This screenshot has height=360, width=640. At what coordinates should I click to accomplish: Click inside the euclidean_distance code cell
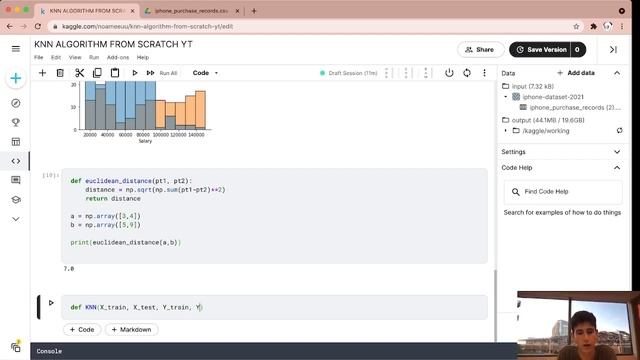(x=274, y=216)
